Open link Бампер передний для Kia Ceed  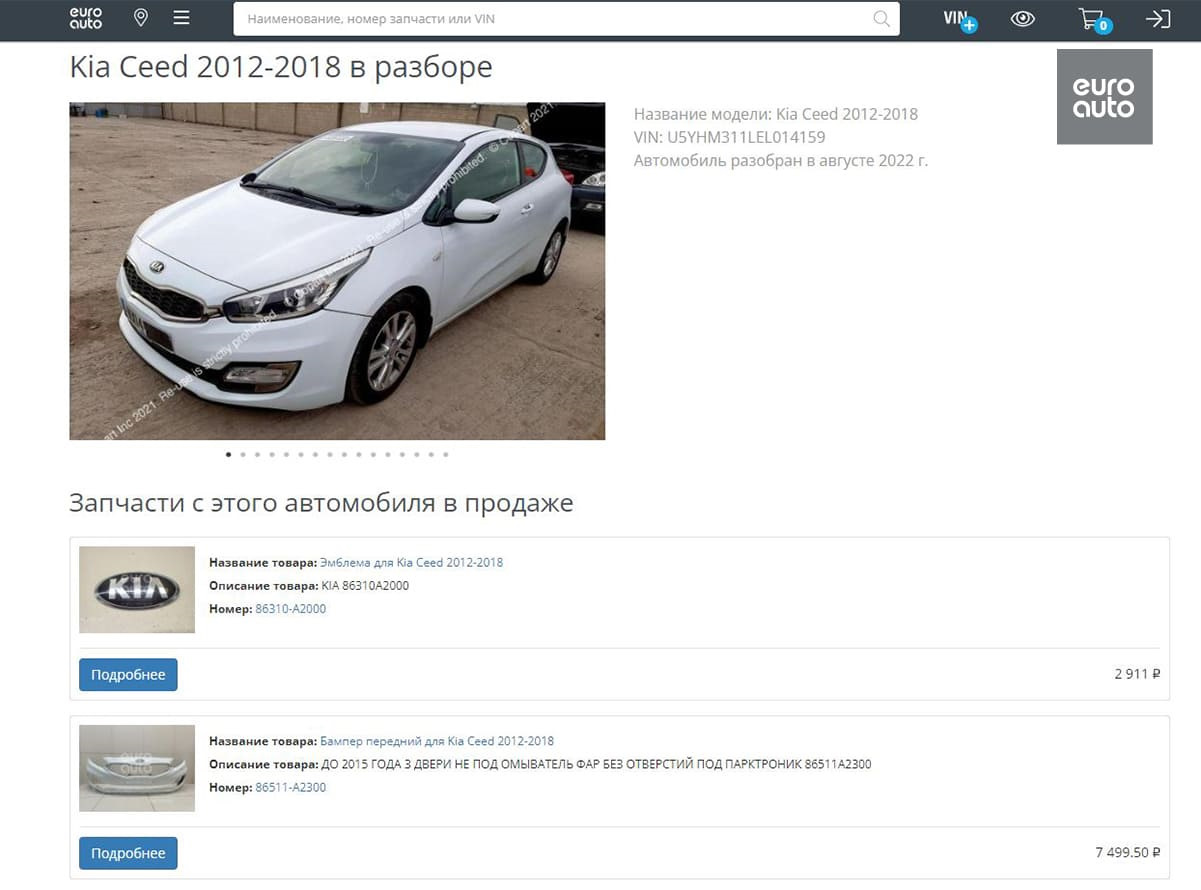click(x=436, y=741)
